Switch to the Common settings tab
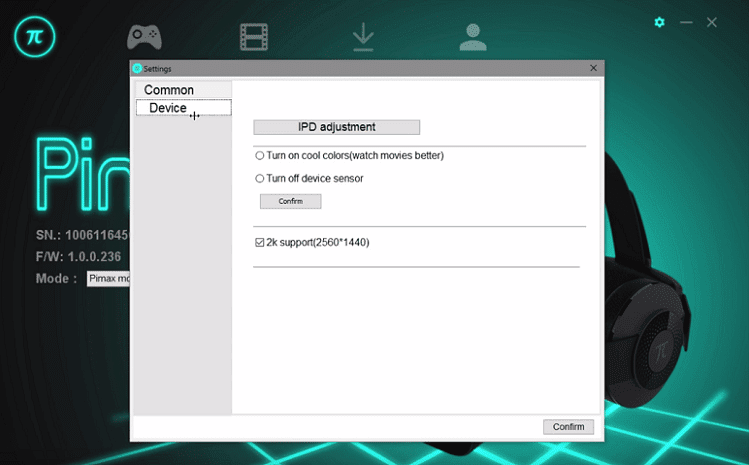This screenshot has width=749, height=465. click(x=183, y=90)
